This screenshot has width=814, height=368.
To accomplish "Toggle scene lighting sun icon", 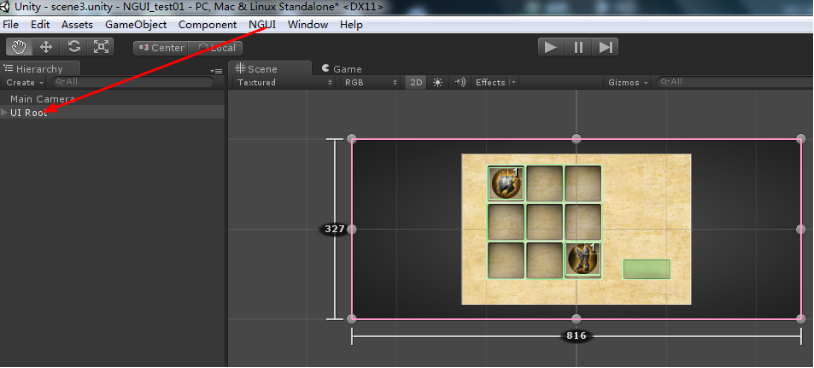I will [x=438, y=83].
